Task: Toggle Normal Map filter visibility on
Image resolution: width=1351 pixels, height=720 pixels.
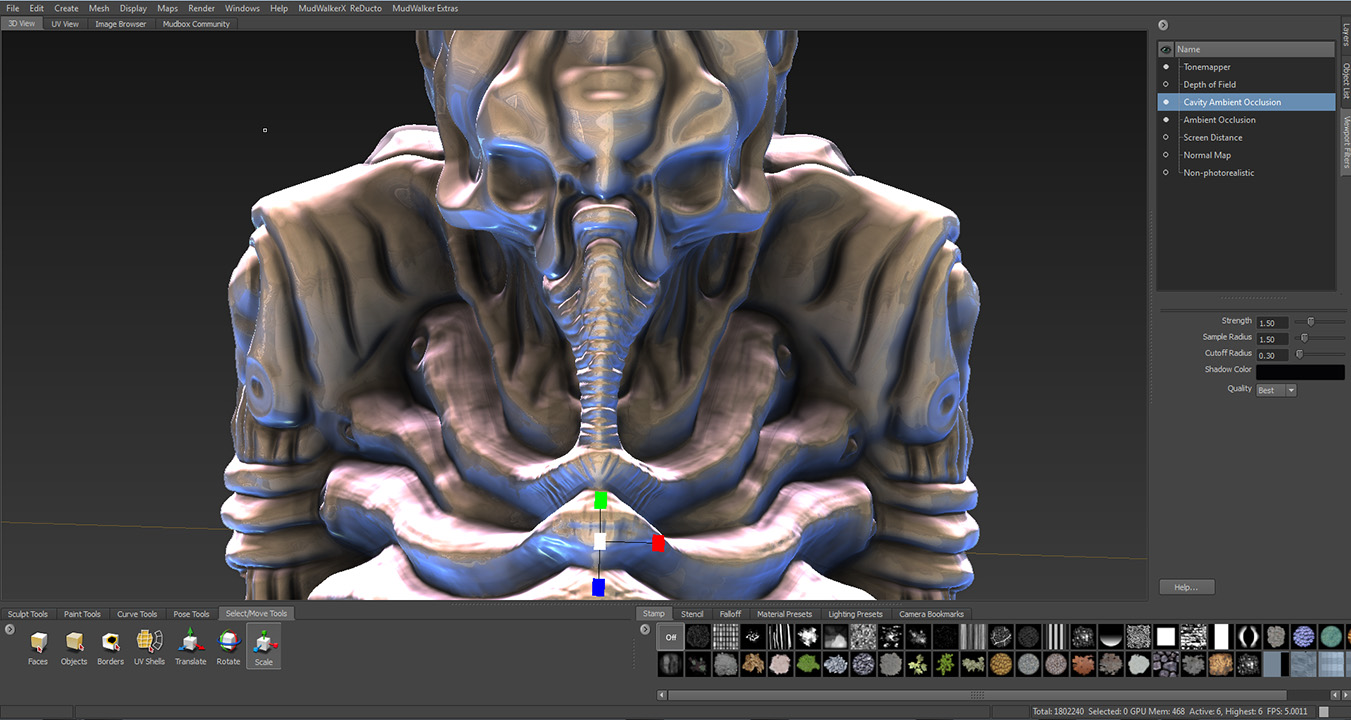Action: click(x=1166, y=155)
